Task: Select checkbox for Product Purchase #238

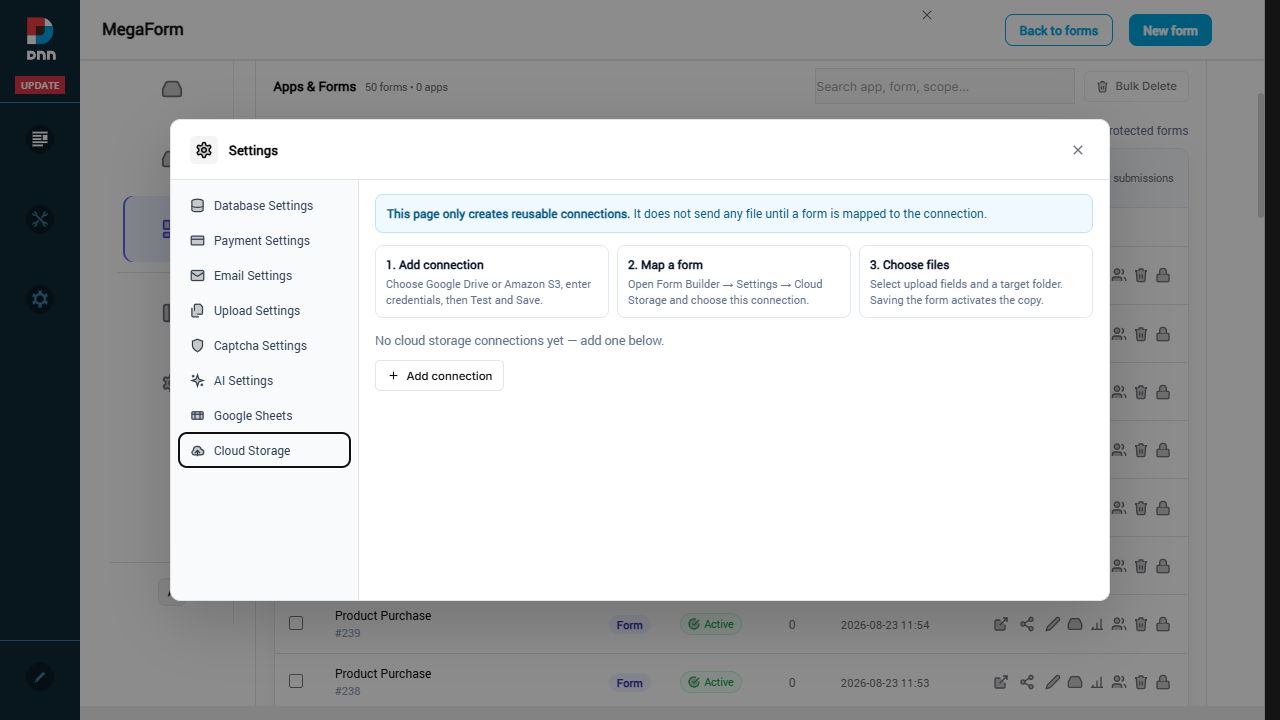Action: tap(296, 681)
